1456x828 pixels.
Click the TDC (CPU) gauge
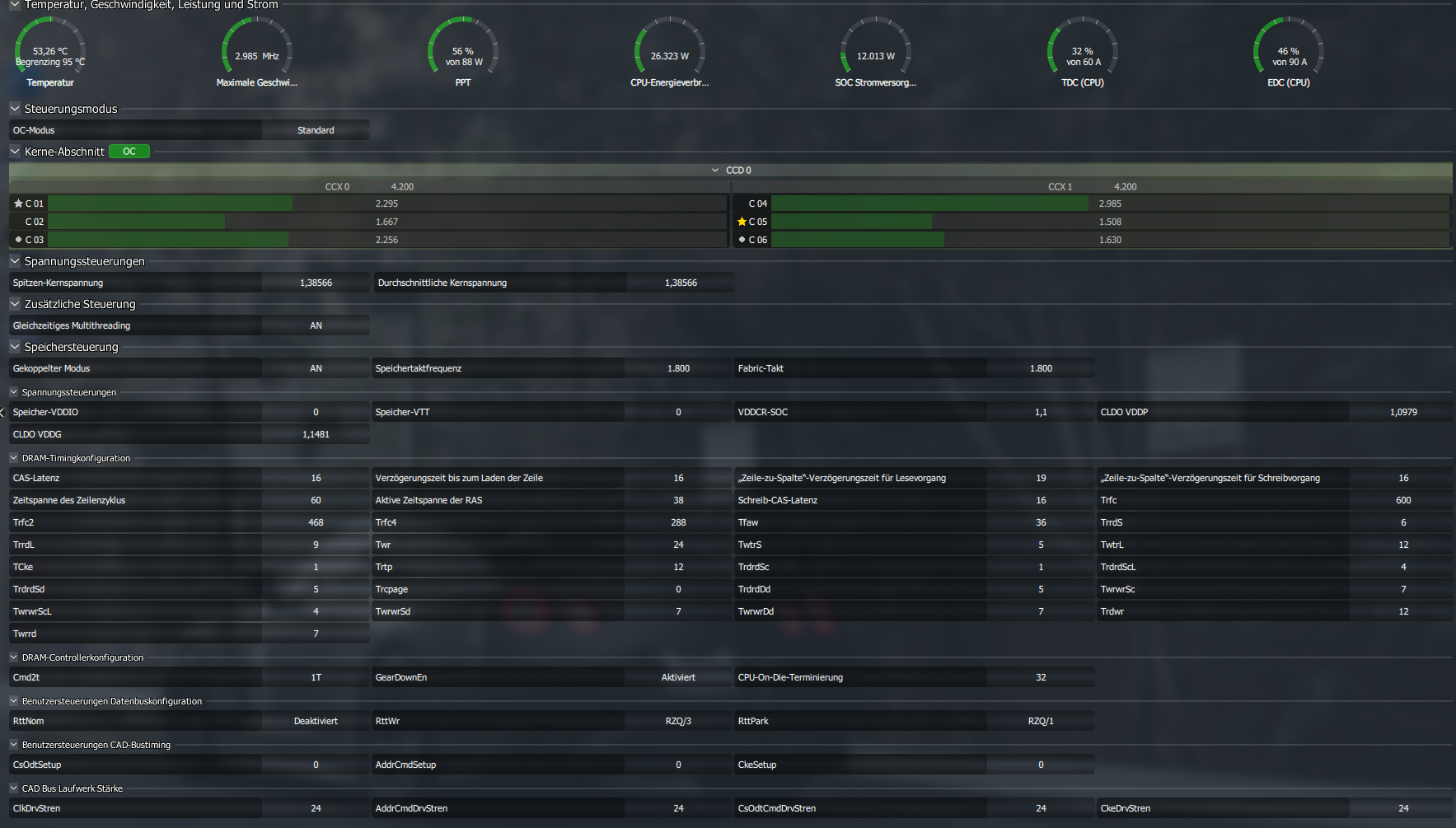click(1083, 52)
